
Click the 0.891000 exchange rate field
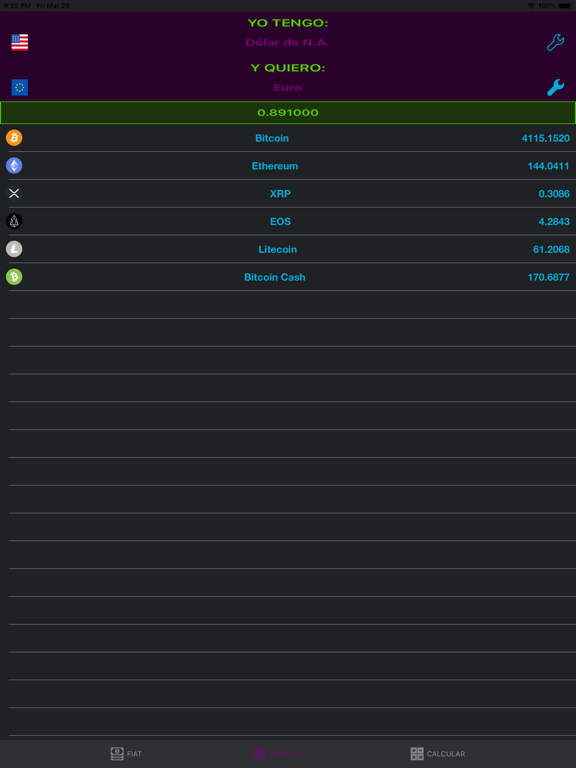click(x=288, y=113)
